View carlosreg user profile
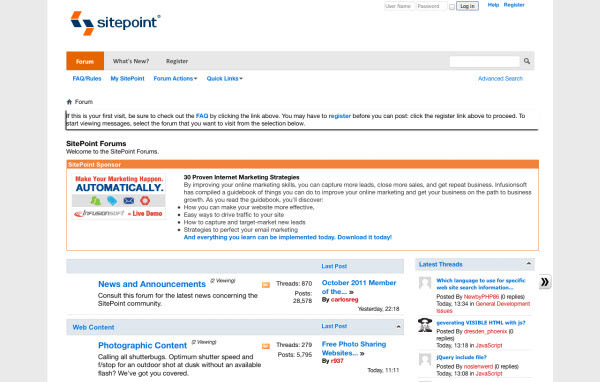The width and height of the screenshot is (600, 382). (344, 300)
